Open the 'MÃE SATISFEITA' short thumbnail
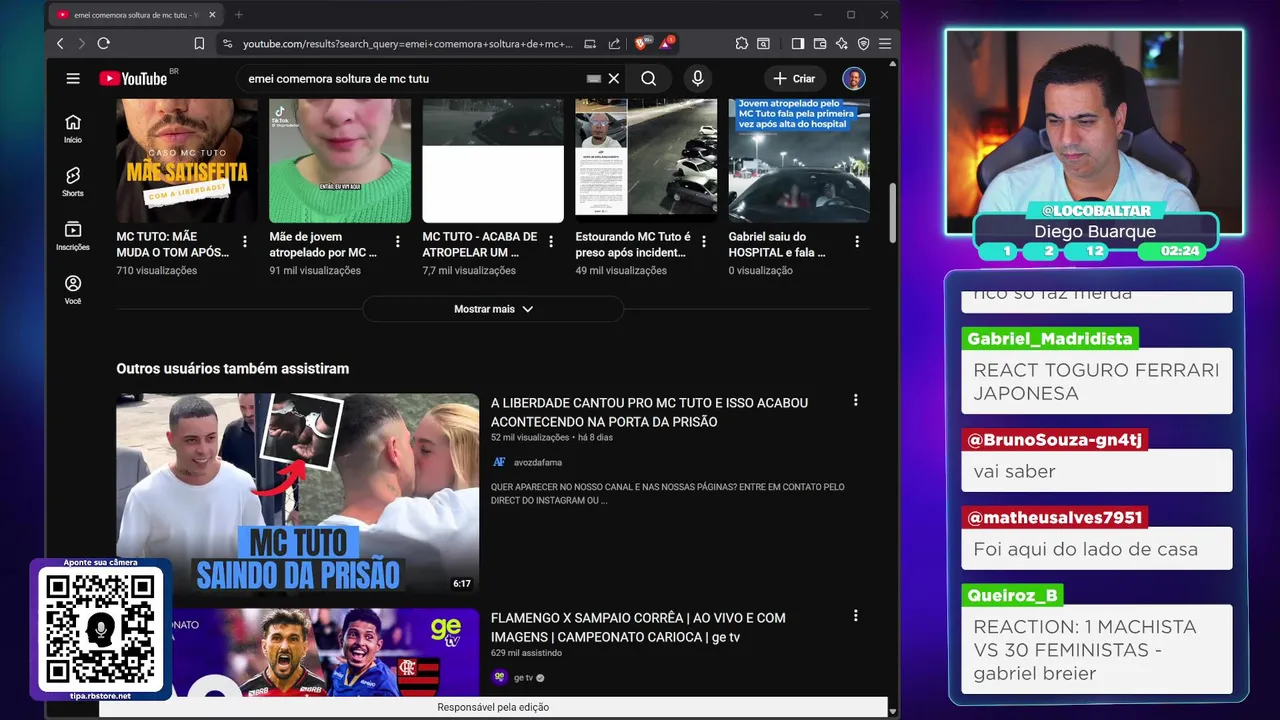1280x720 pixels. [x=187, y=160]
